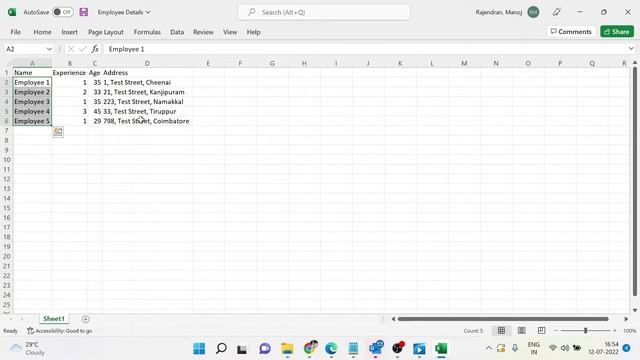This screenshot has height=360, width=640.
Task: Select column A header
Action: [32, 63]
